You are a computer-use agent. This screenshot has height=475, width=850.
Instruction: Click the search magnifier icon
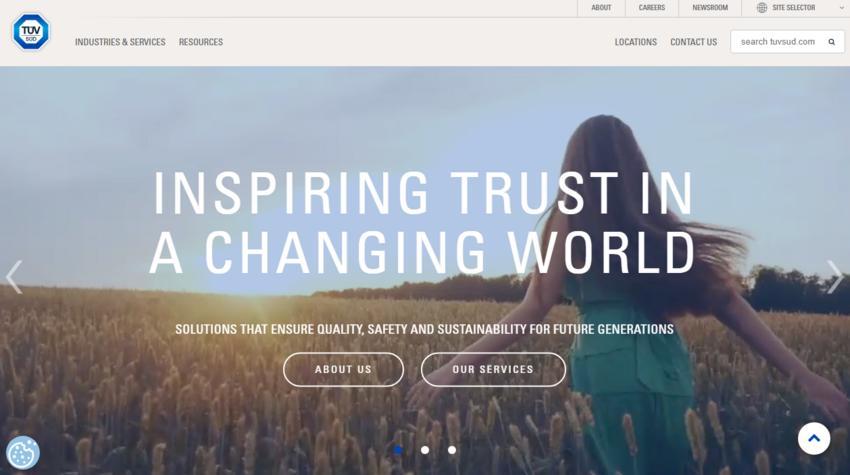(832, 42)
